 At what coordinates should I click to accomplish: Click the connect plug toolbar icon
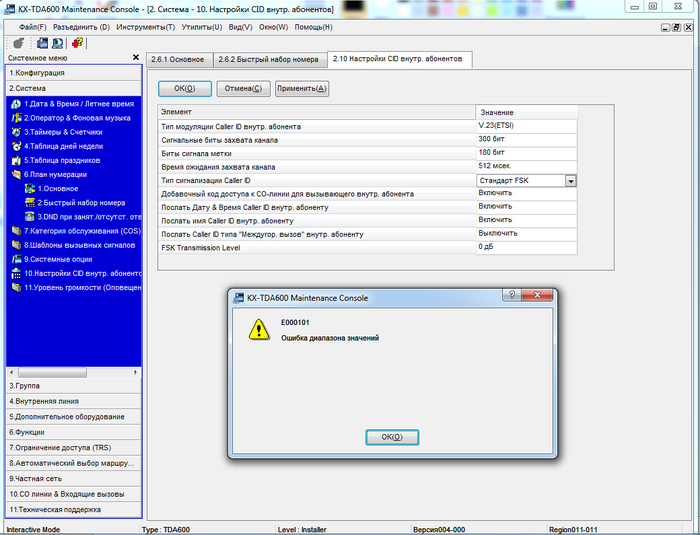[x=18, y=43]
